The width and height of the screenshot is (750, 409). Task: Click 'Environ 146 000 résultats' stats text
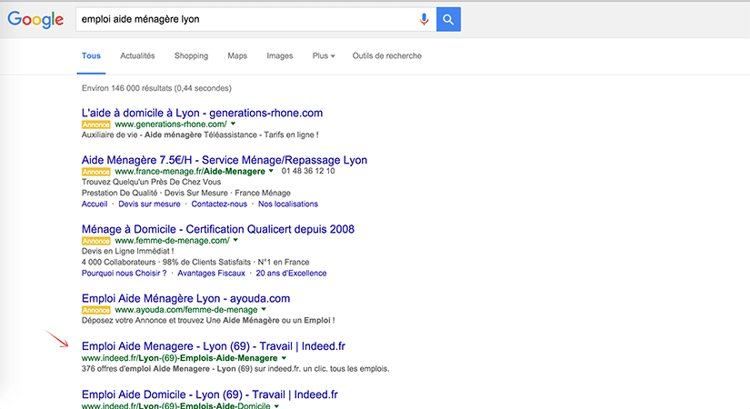pos(156,88)
